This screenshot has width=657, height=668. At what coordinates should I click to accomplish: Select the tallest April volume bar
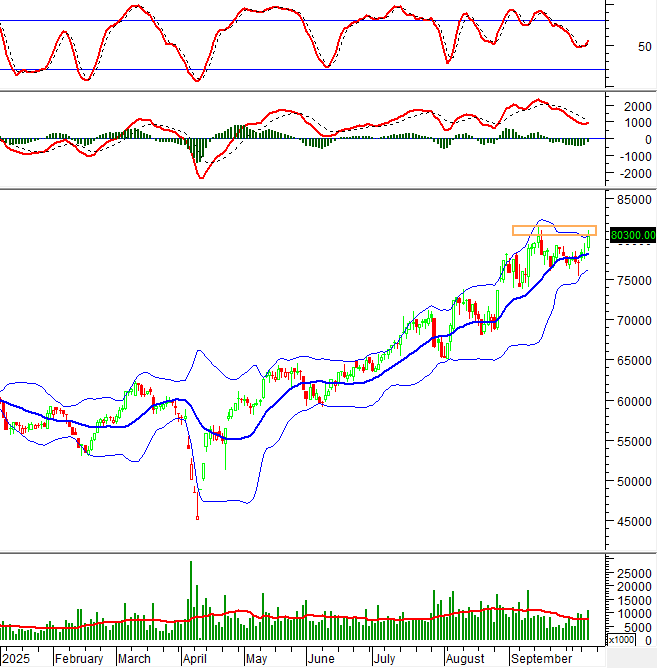pyautogui.click(x=191, y=600)
